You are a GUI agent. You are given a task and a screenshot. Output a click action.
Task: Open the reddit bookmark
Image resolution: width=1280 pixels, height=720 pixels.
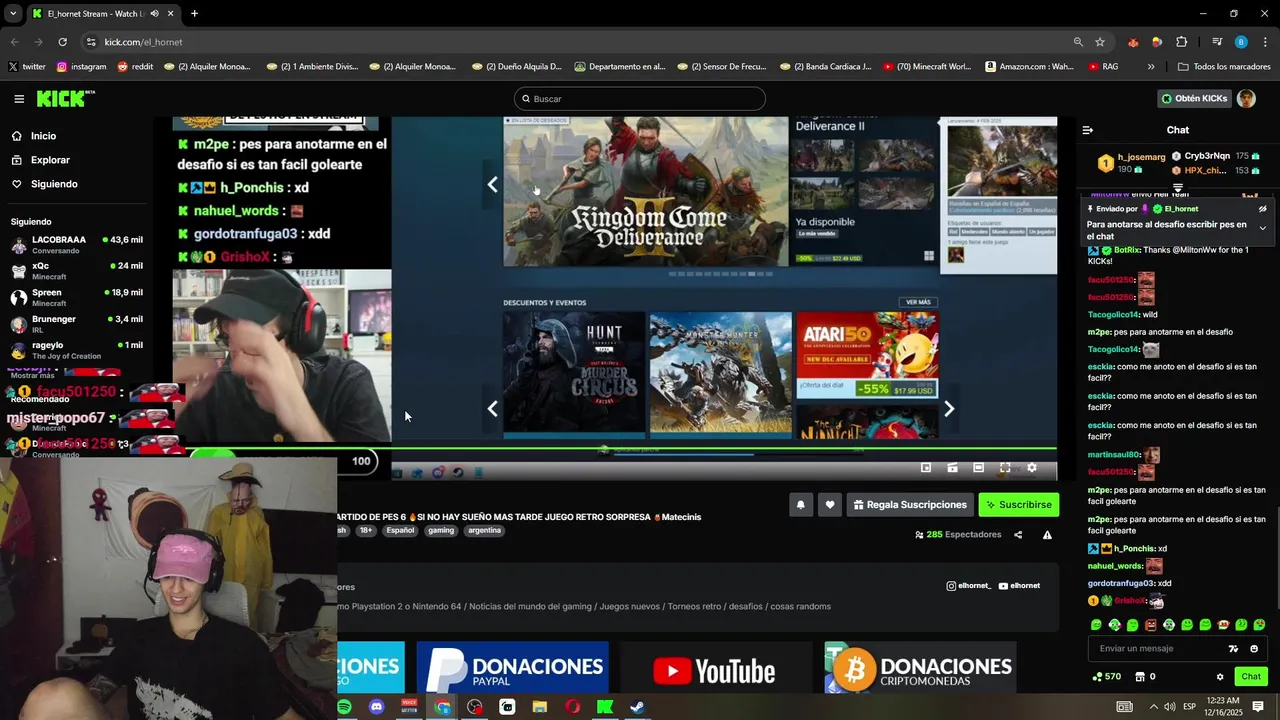pyautogui.click(x=135, y=67)
